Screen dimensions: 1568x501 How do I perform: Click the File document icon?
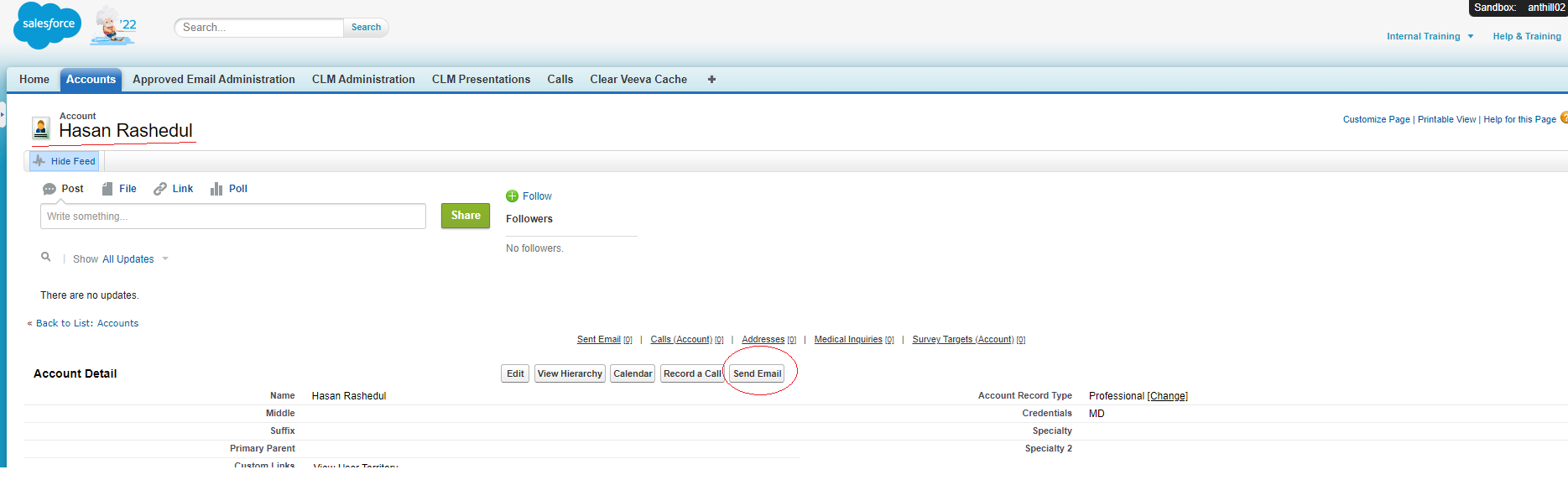[x=107, y=189]
